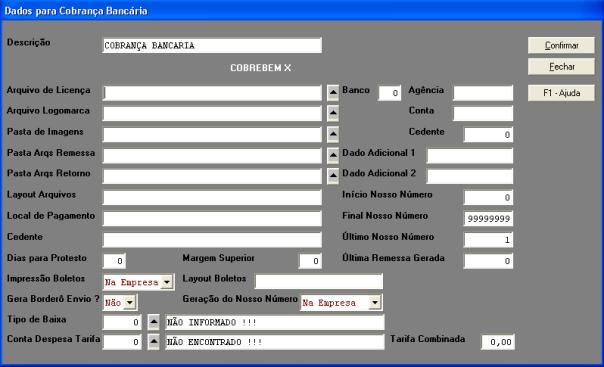Click the Dado Adicional 1 field
Screen dimensions: 604x367
click(x=470, y=156)
